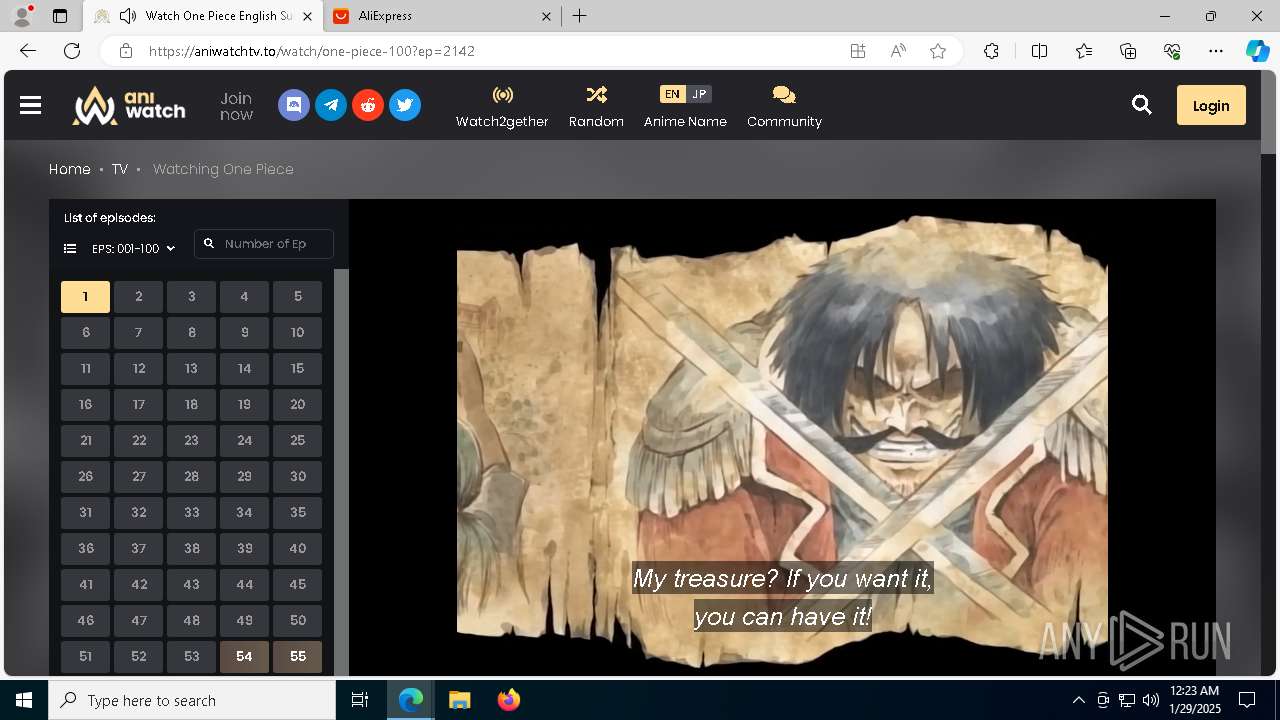
Task: Click the AniWatch logo
Action: (x=129, y=105)
